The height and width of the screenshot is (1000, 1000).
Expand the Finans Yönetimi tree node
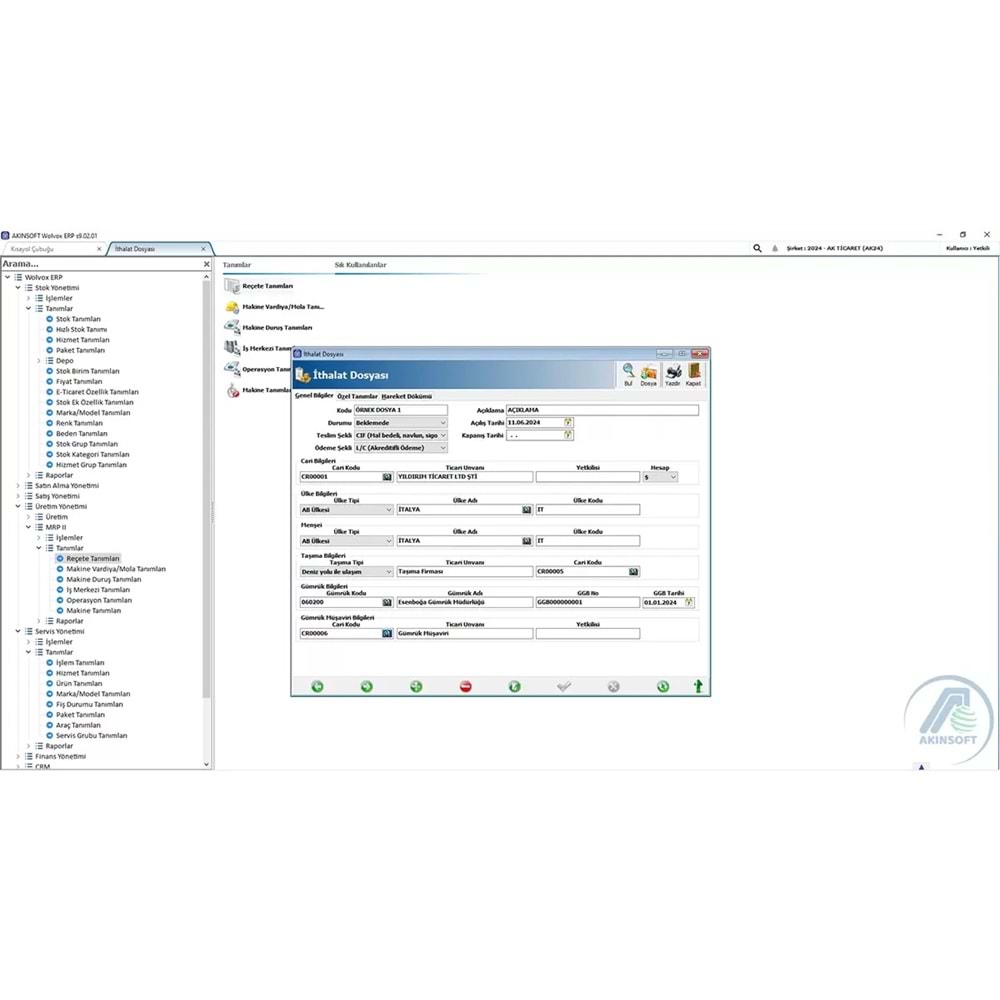pyautogui.click(x=19, y=756)
